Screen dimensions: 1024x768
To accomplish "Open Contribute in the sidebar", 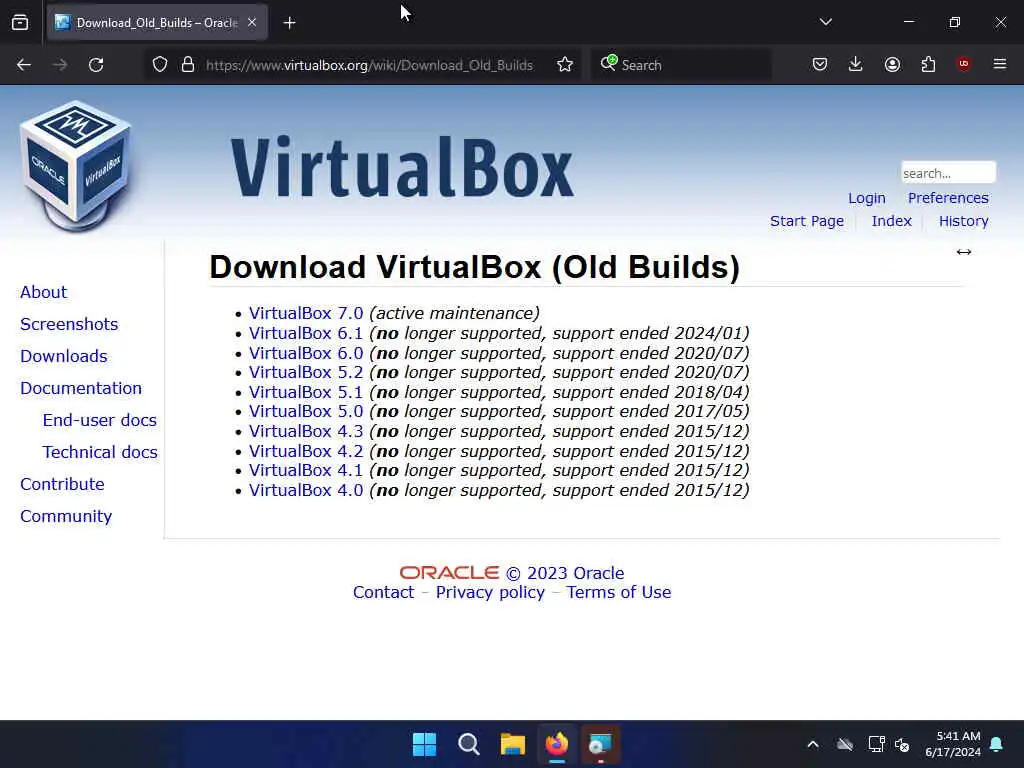I will tap(62, 484).
